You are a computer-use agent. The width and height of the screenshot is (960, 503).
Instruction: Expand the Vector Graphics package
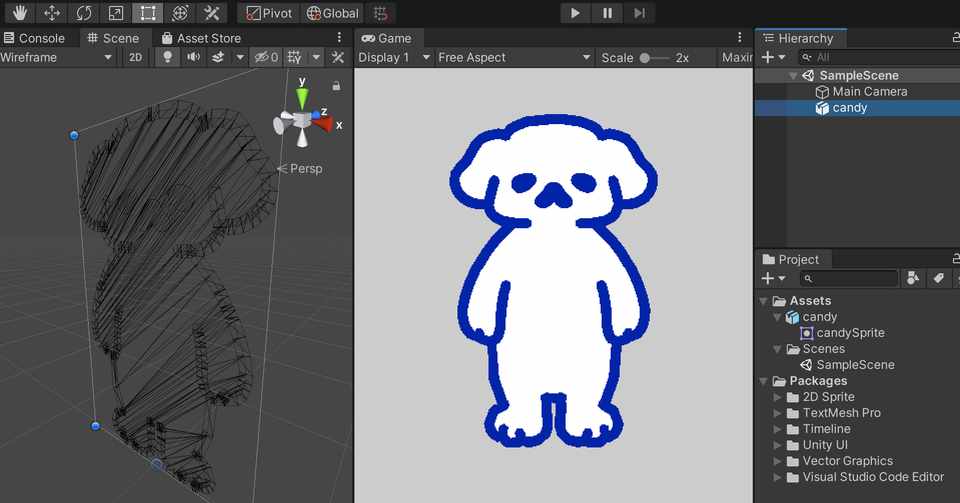(x=777, y=461)
